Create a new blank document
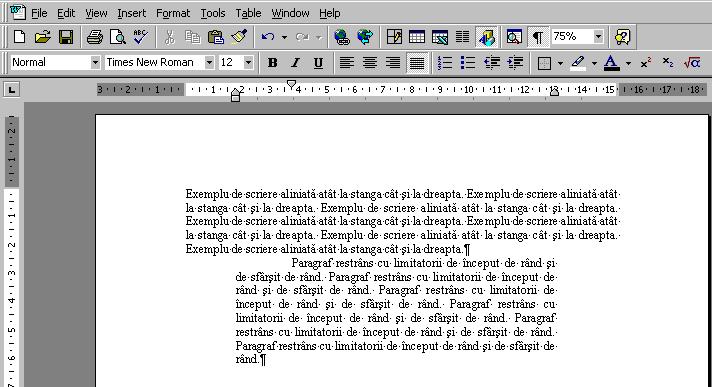Viewport: 712px width, 387px height. click(19, 37)
